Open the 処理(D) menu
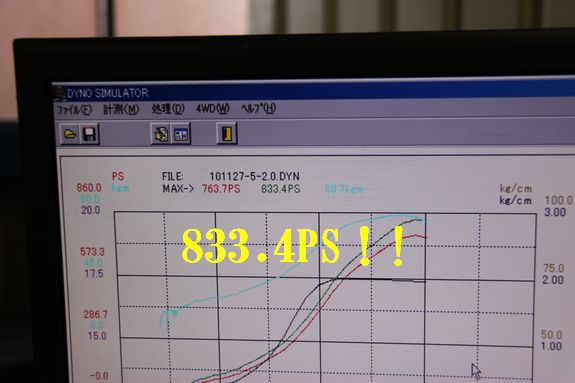Viewport: 575px width, 383px height. pos(168,109)
